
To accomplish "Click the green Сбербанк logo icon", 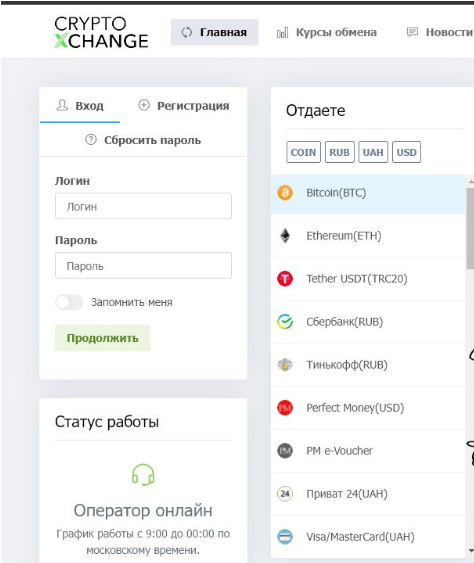I will [285, 322].
